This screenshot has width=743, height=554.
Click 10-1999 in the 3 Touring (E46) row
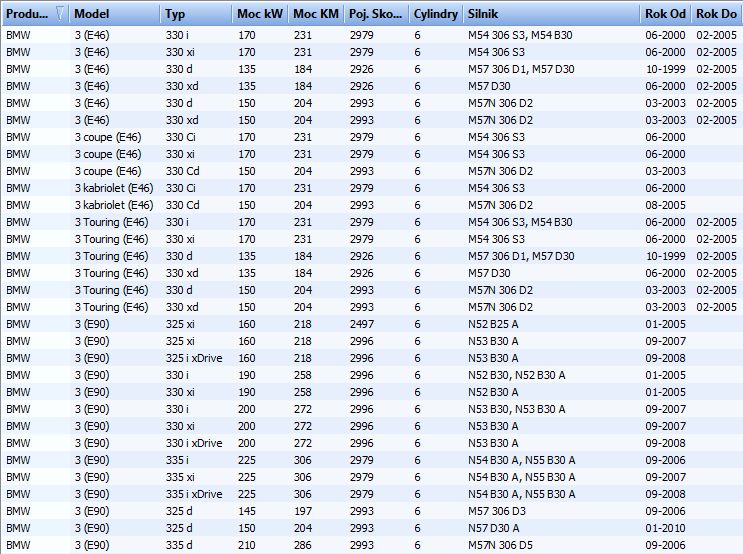pyautogui.click(x=666, y=256)
